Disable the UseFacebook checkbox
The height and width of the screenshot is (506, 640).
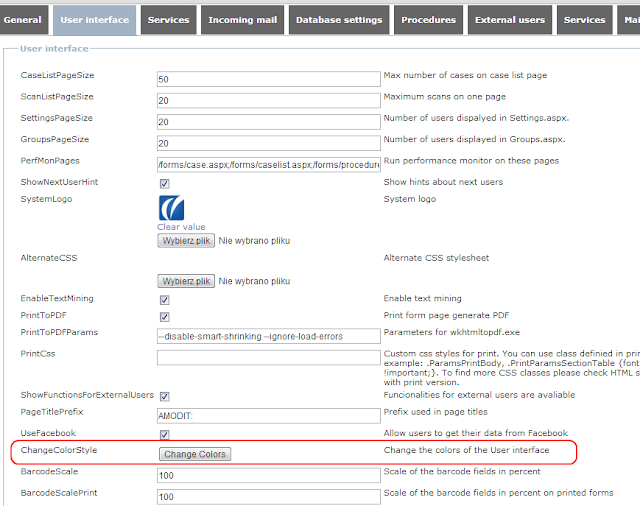pos(164,435)
